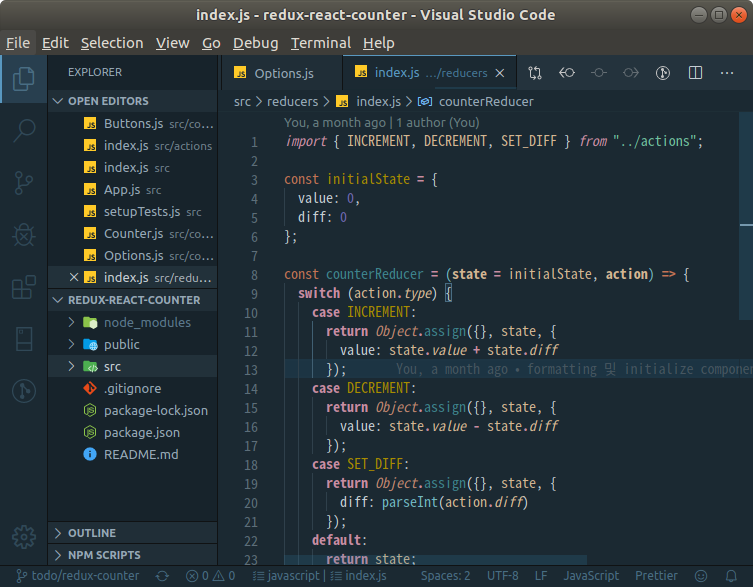The image size is (753, 587).
Task: Open the GitLens view in activity bar
Action: point(24,391)
